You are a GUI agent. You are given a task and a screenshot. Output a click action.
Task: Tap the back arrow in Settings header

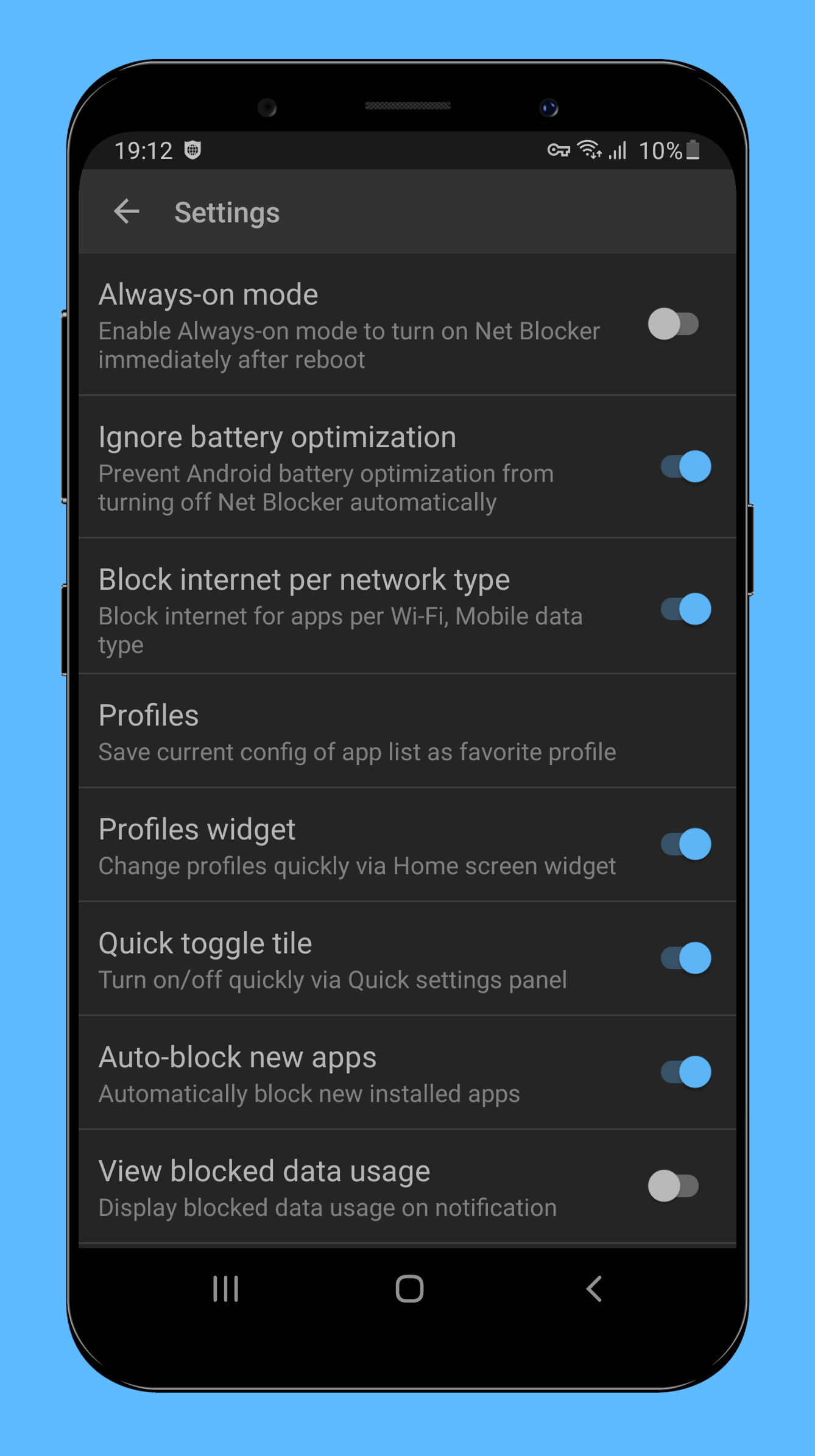pyautogui.click(x=127, y=212)
